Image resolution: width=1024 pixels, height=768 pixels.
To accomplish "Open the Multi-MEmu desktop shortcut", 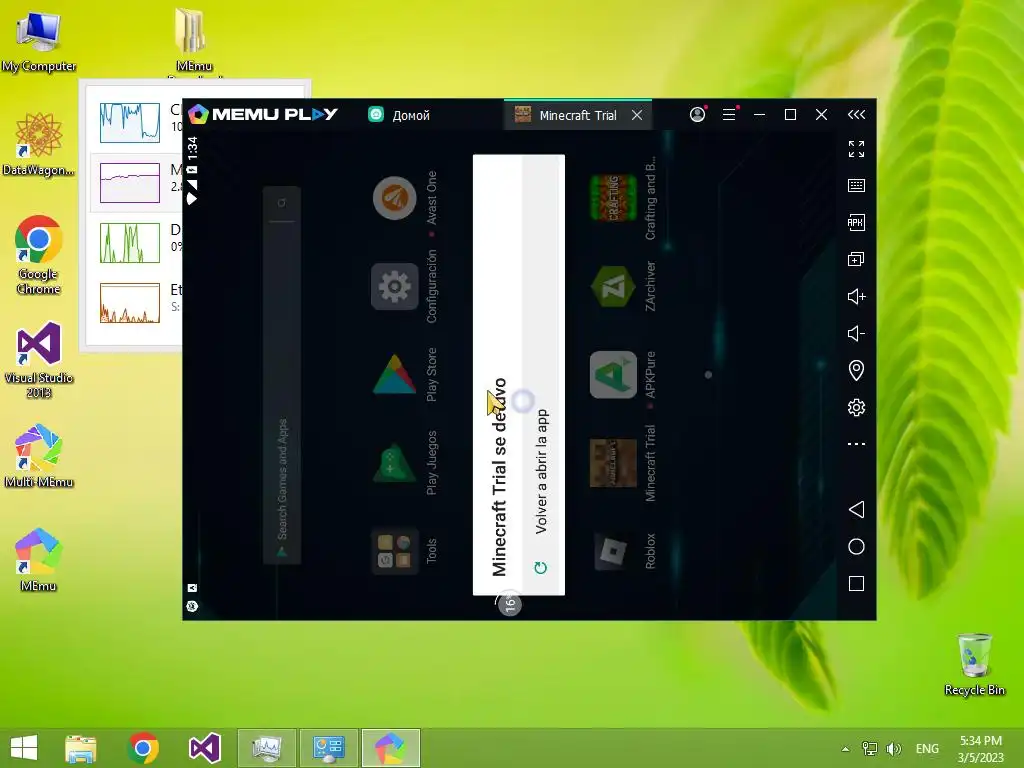I will pyautogui.click(x=39, y=456).
